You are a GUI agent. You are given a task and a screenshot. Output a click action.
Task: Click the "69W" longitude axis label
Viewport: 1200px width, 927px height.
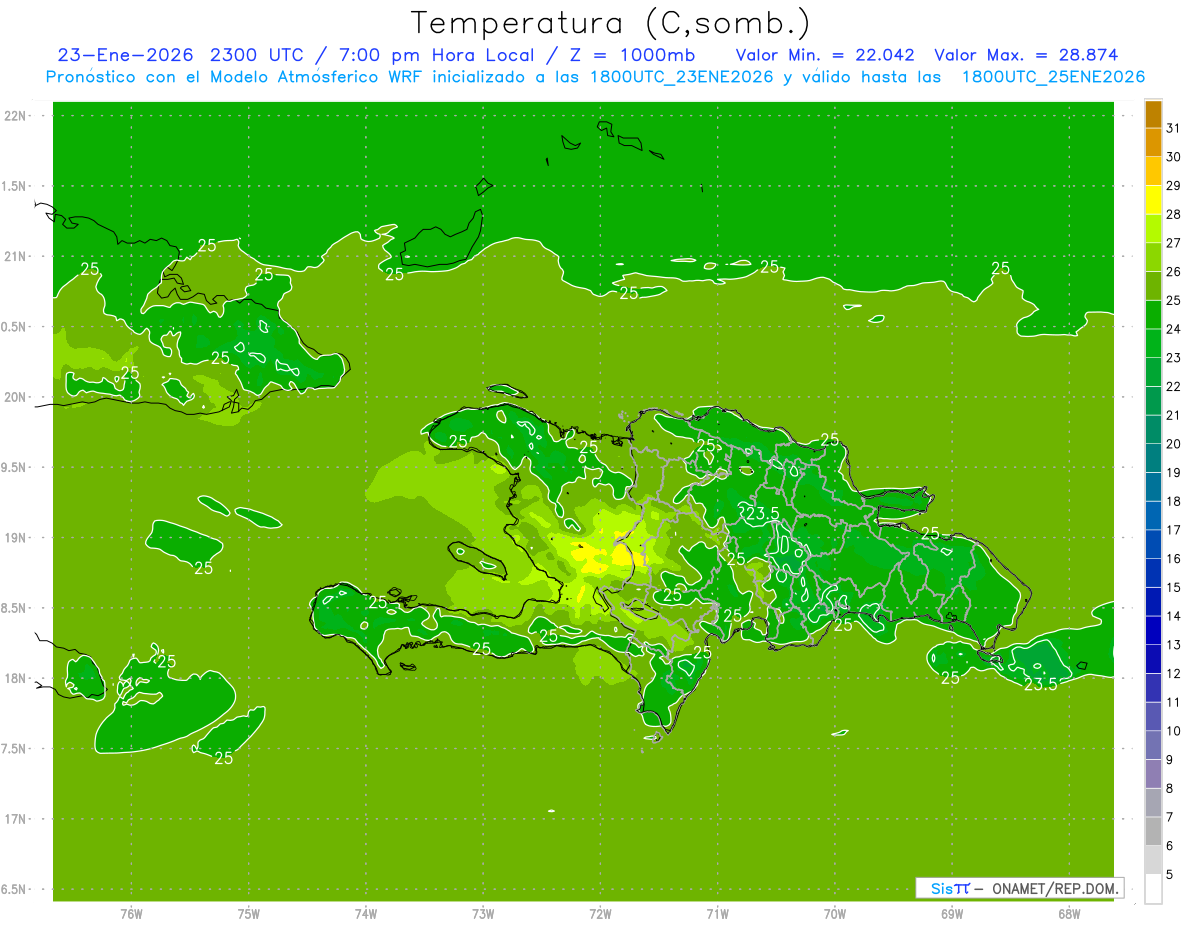(952, 914)
